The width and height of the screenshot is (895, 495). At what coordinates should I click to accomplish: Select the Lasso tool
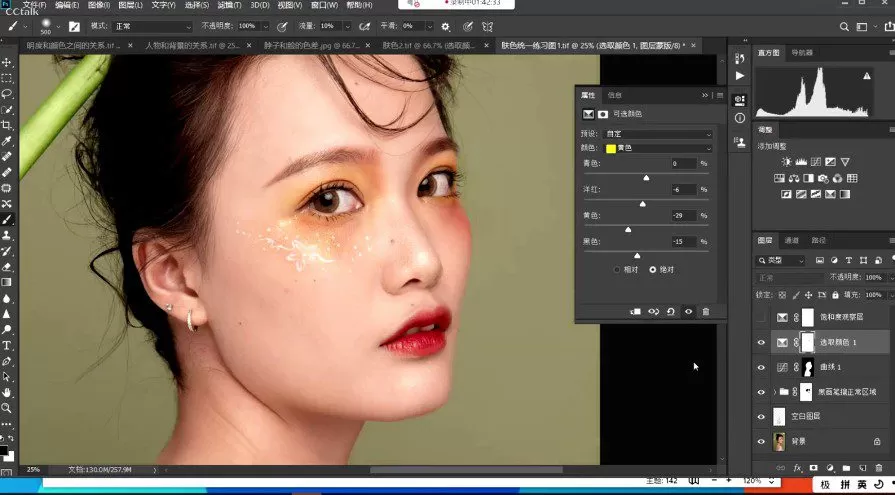pyautogui.click(x=7, y=93)
